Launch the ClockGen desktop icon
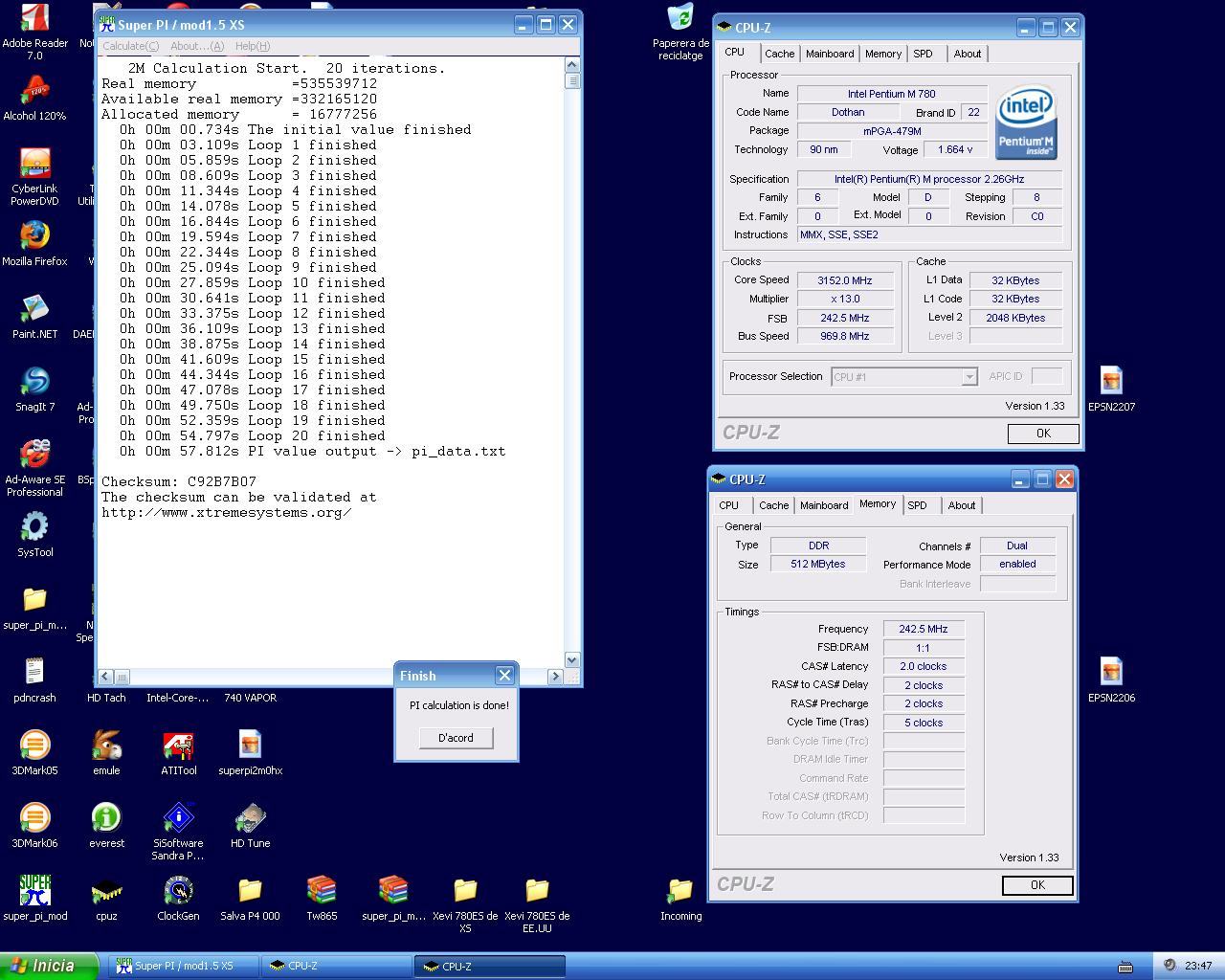 tap(178, 891)
